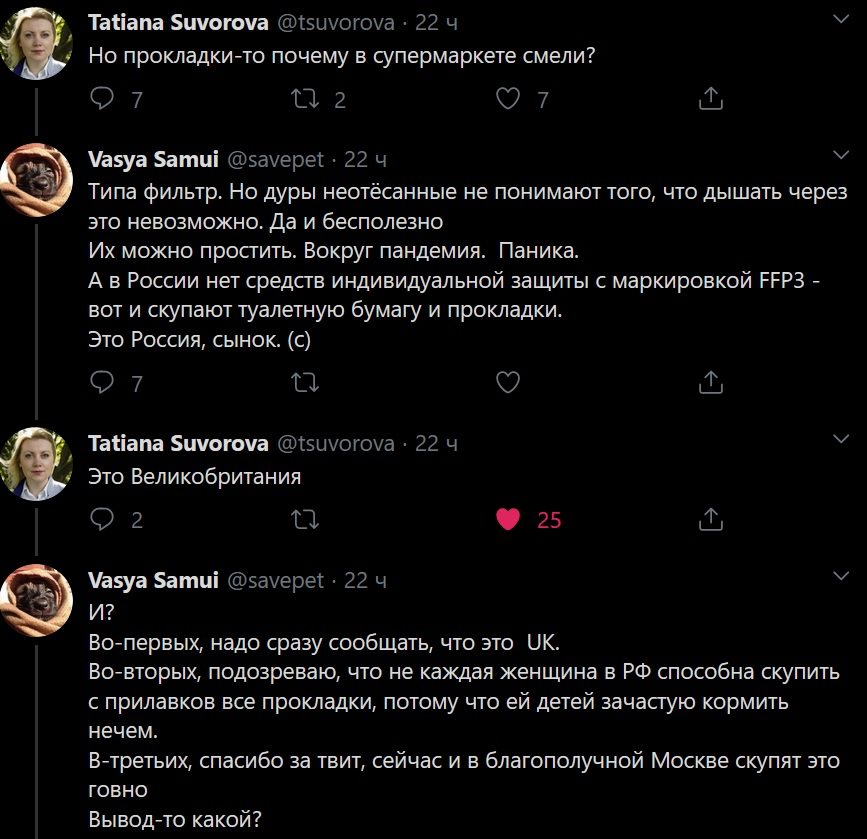The height and width of the screenshot is (839, 867).
Task: Retweet the 'Это Великобритания' tweet
Action: pyautogui.click(x=304, y=519)
